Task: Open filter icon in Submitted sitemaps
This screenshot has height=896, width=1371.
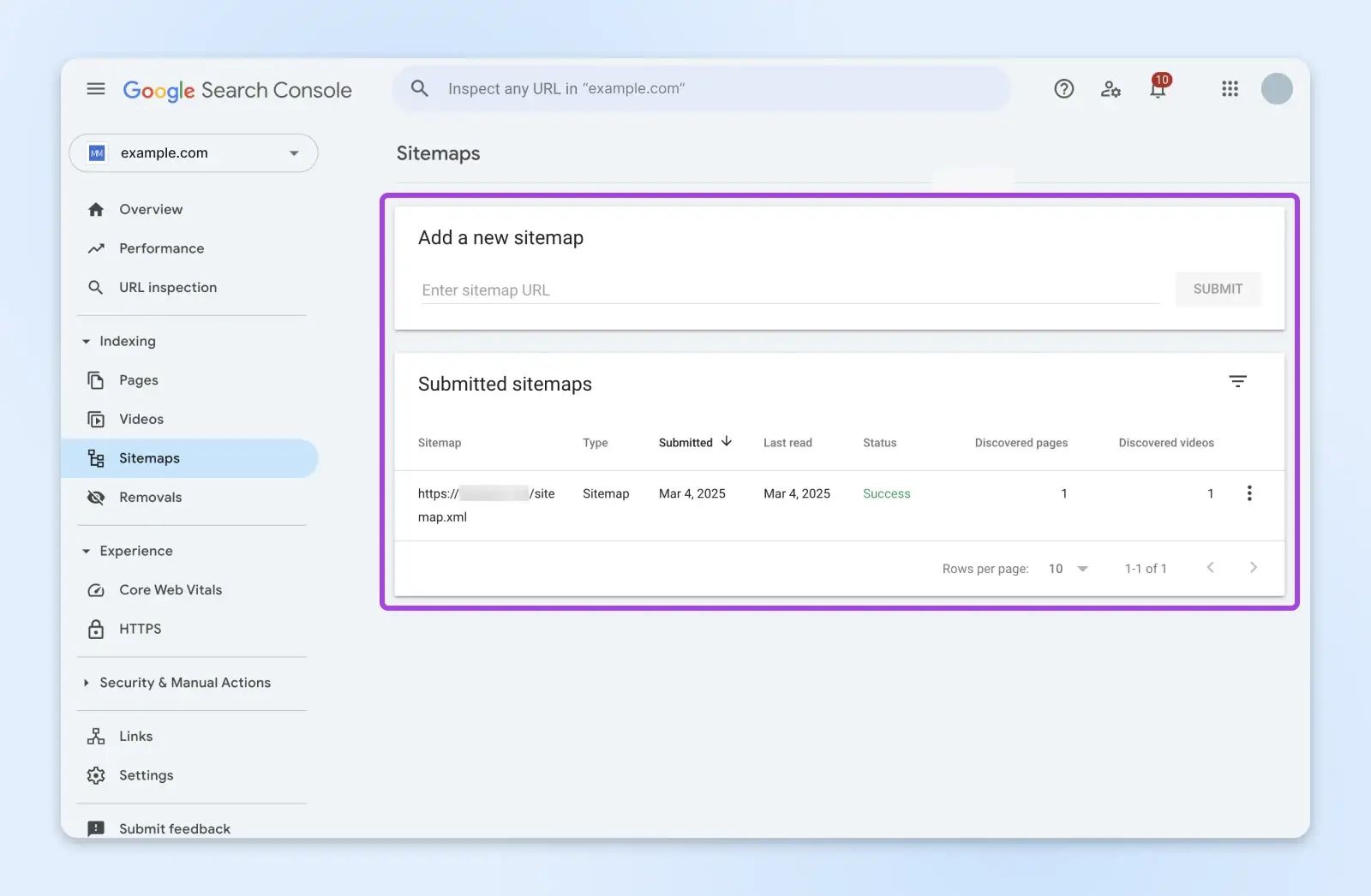Action: (x=1237, y=382)
